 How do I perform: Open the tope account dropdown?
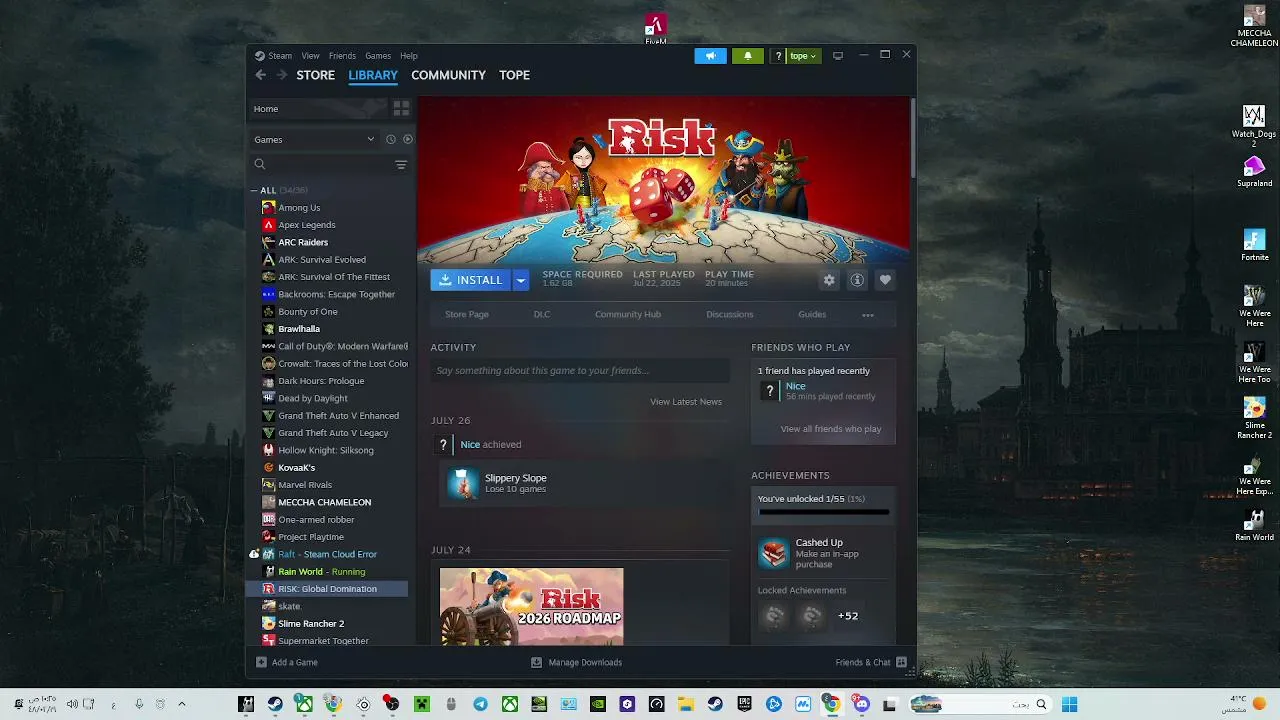(803, 56)
